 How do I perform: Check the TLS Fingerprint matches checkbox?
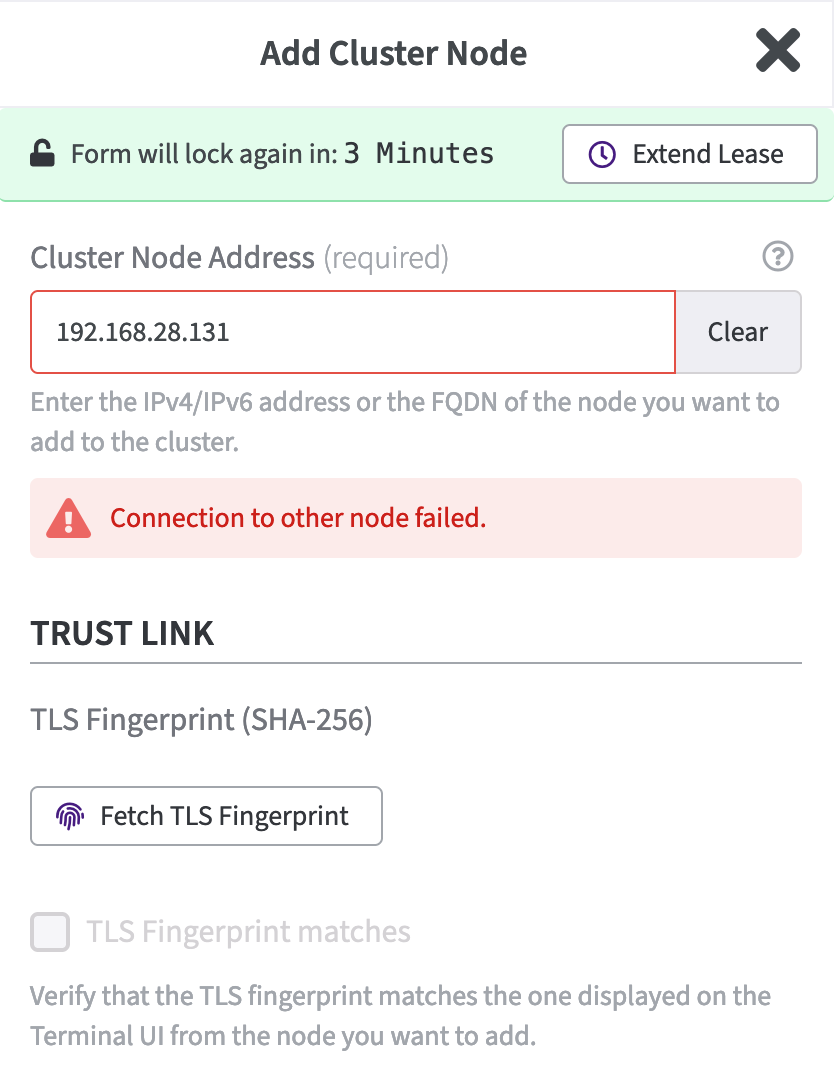(49, 932)
